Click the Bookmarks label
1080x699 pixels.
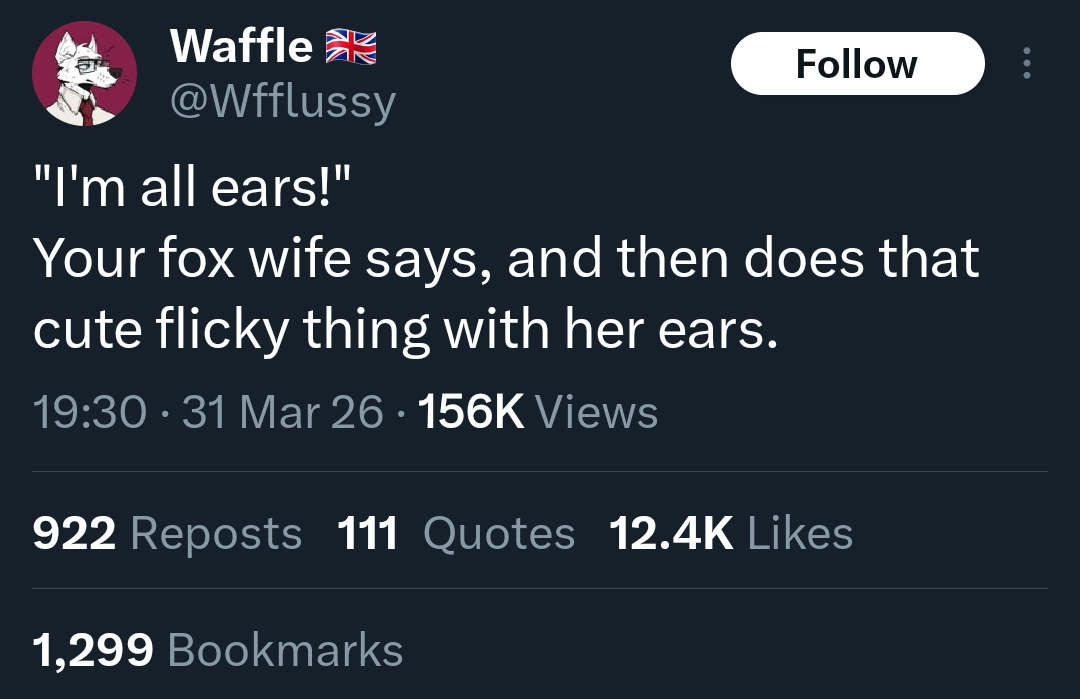286,650
